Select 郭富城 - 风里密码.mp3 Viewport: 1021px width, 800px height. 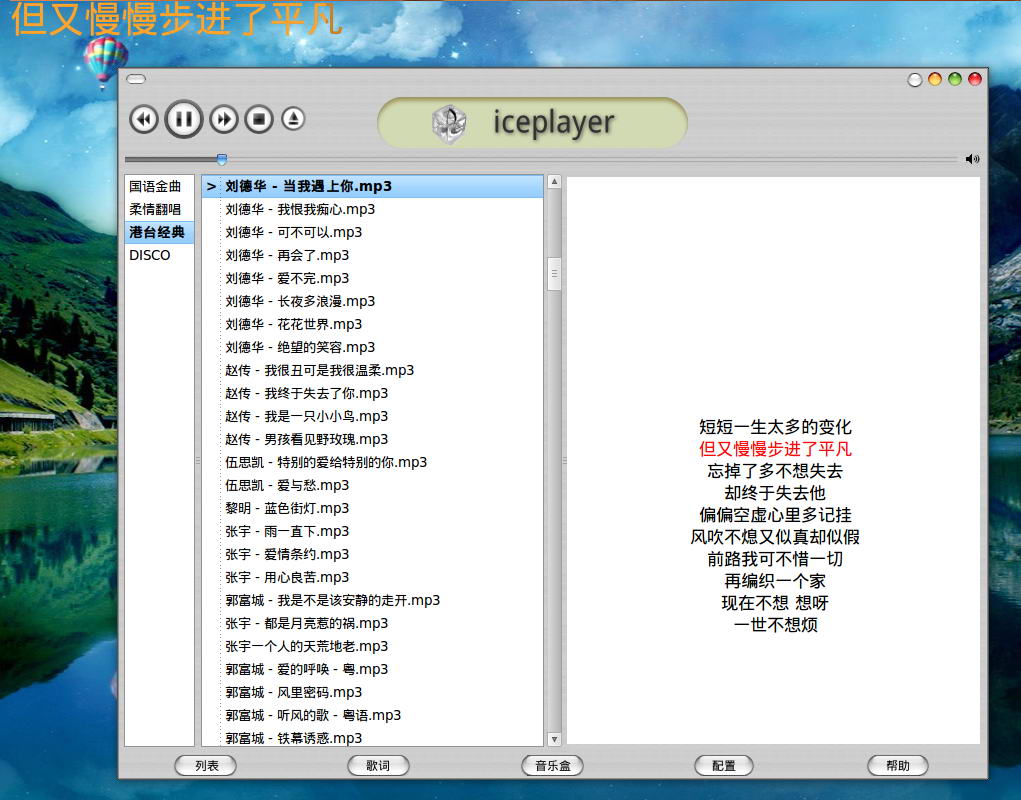pos(372,693)
